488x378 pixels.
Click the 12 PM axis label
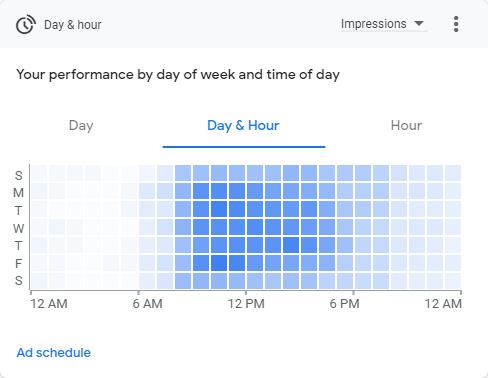pyautogui.click(x=246, y=304)
